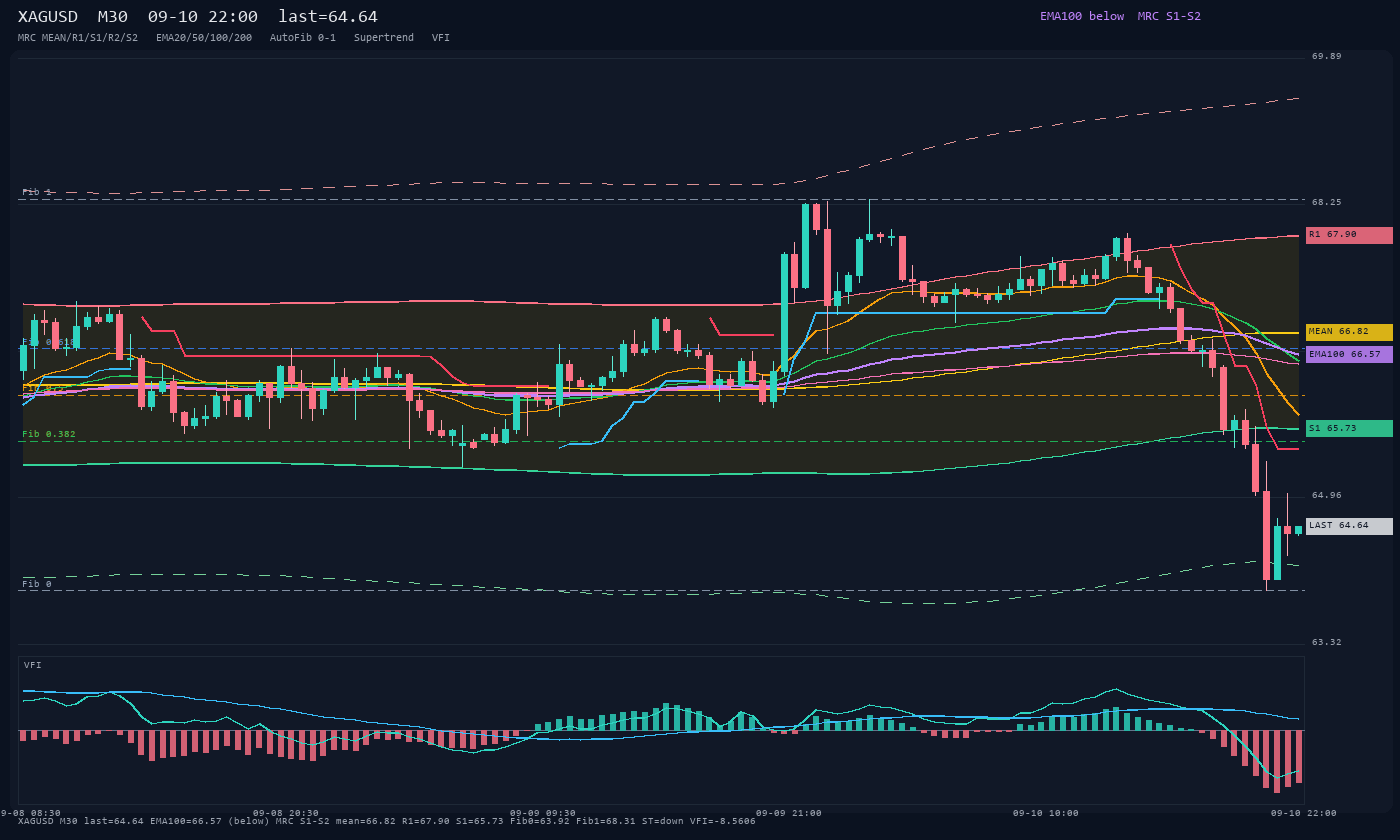
Task: Click the 09-10 10:00 time axis label
Action: pyautogui.click(x=1046, y=813)
